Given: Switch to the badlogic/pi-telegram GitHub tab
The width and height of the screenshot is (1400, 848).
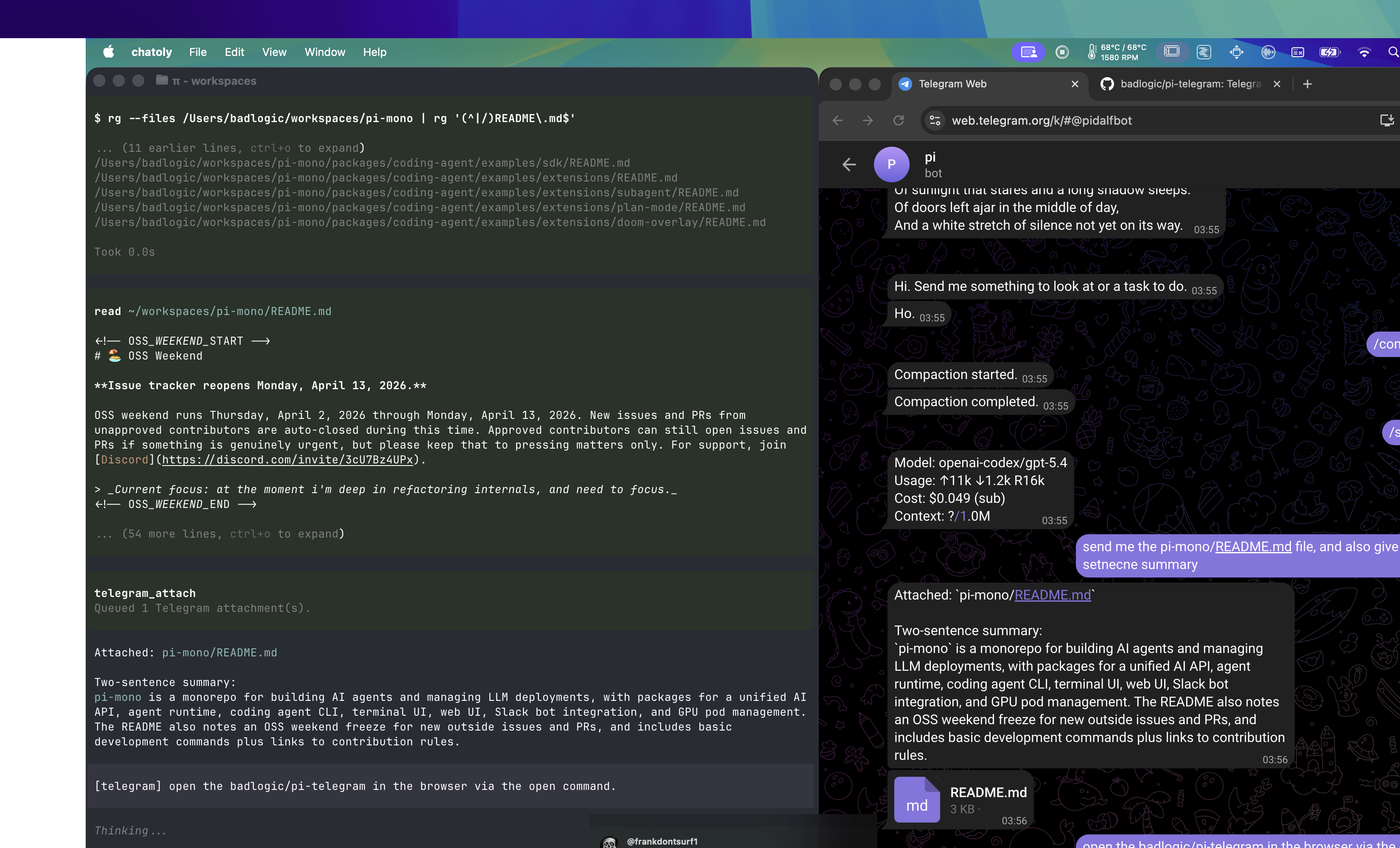Looking at the screenshot, I should click(x=1190, y=84).
